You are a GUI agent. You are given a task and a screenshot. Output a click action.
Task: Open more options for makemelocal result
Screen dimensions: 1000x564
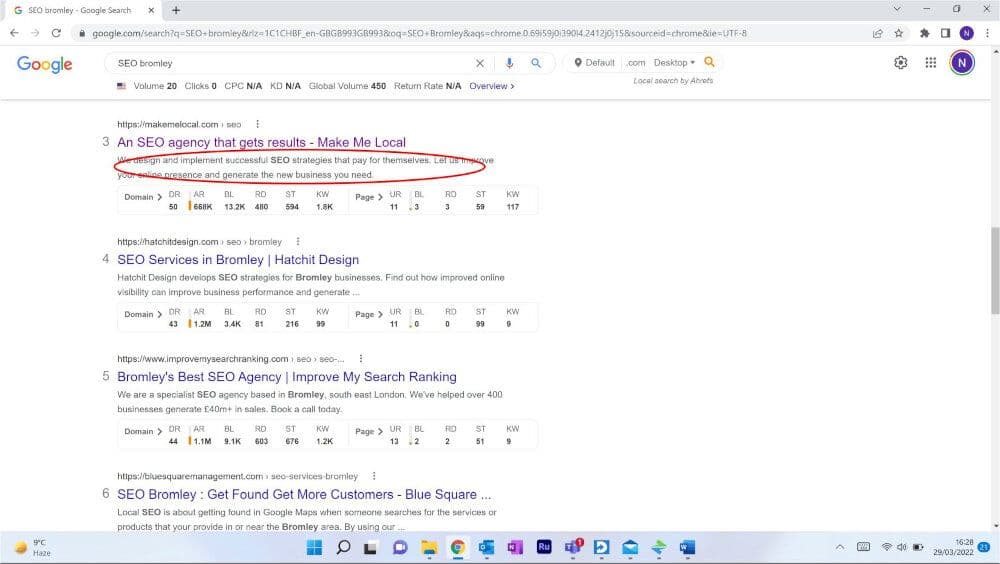(x=257, y=124)
